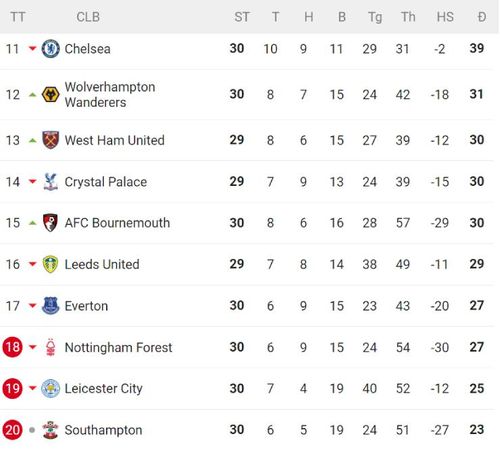Click the CLB column header
The width and height of the screenshot is (500, 453).
tap(88, 17)
